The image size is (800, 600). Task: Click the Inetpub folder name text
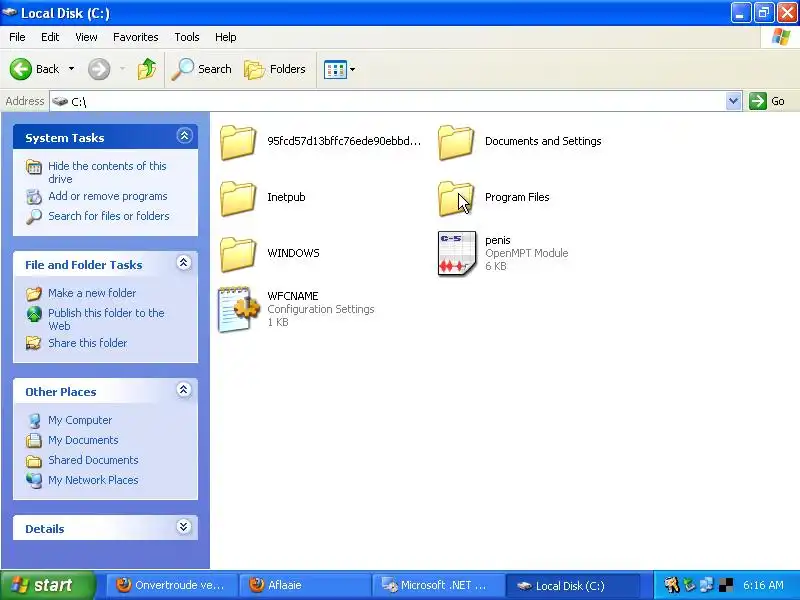(286, 197)
